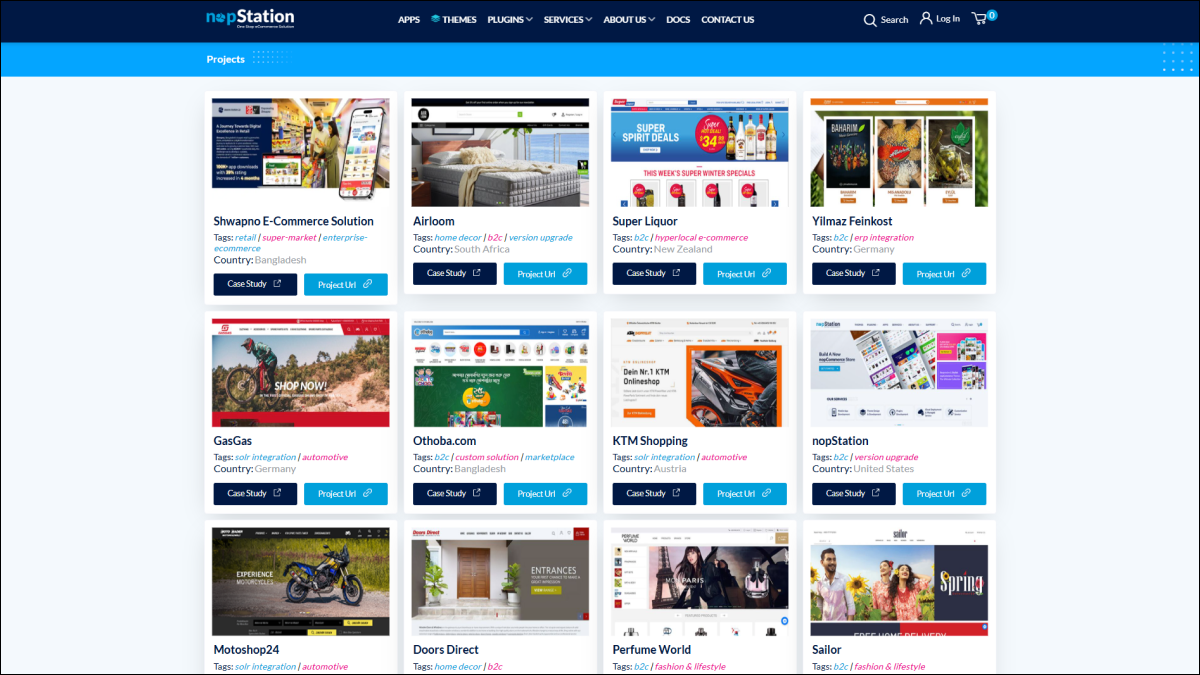Open the Contact Us page
The image size is (1200, 675).
click(x=728, y=19)
